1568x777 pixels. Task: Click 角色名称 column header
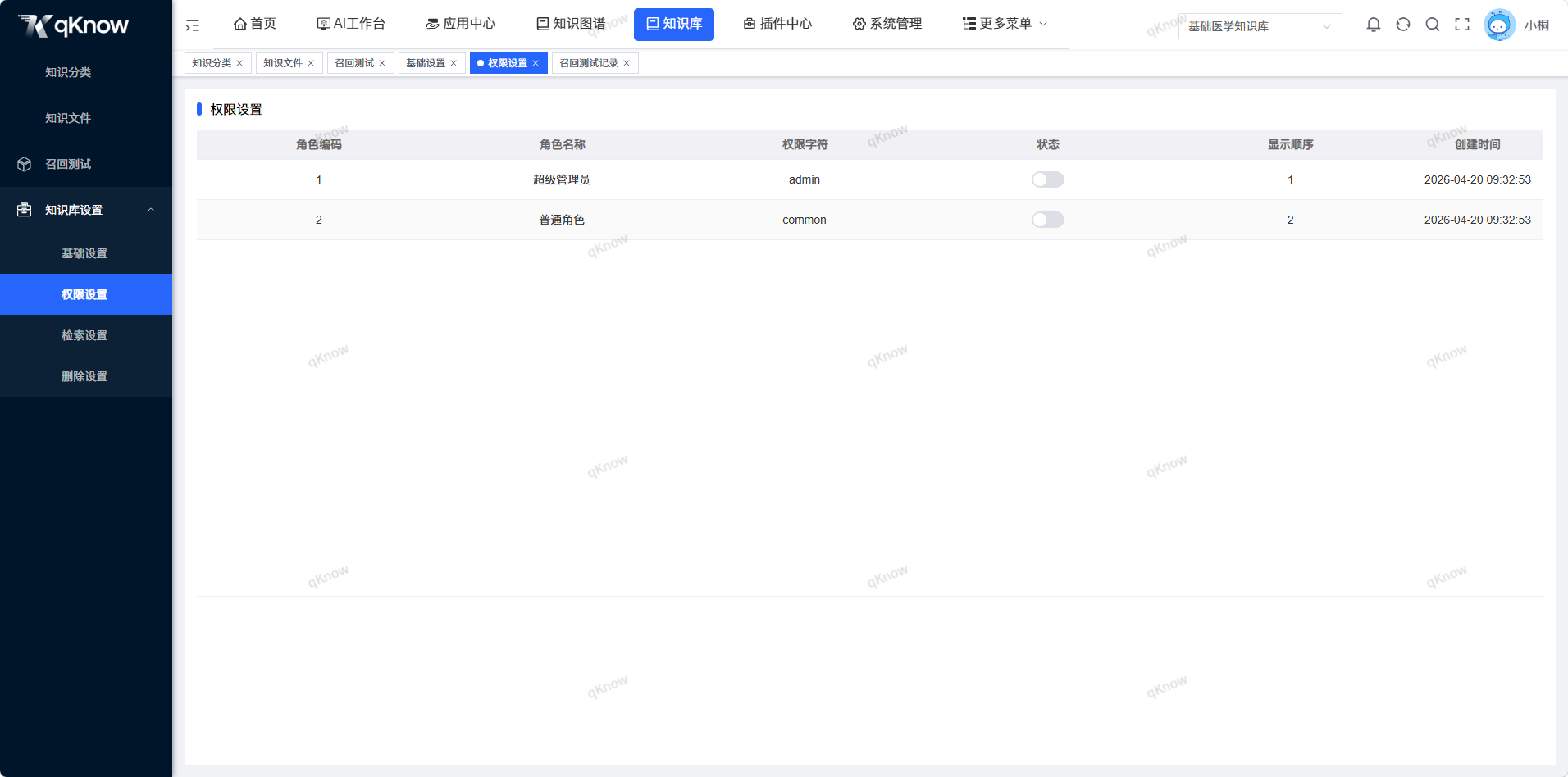(562, 144)
